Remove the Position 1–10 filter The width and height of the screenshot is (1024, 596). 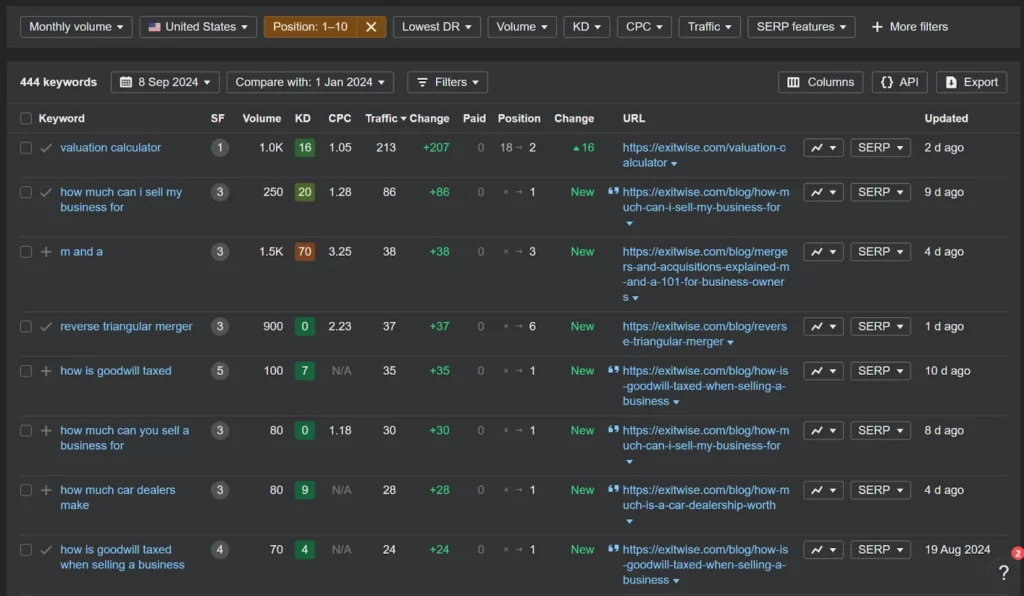371,27
